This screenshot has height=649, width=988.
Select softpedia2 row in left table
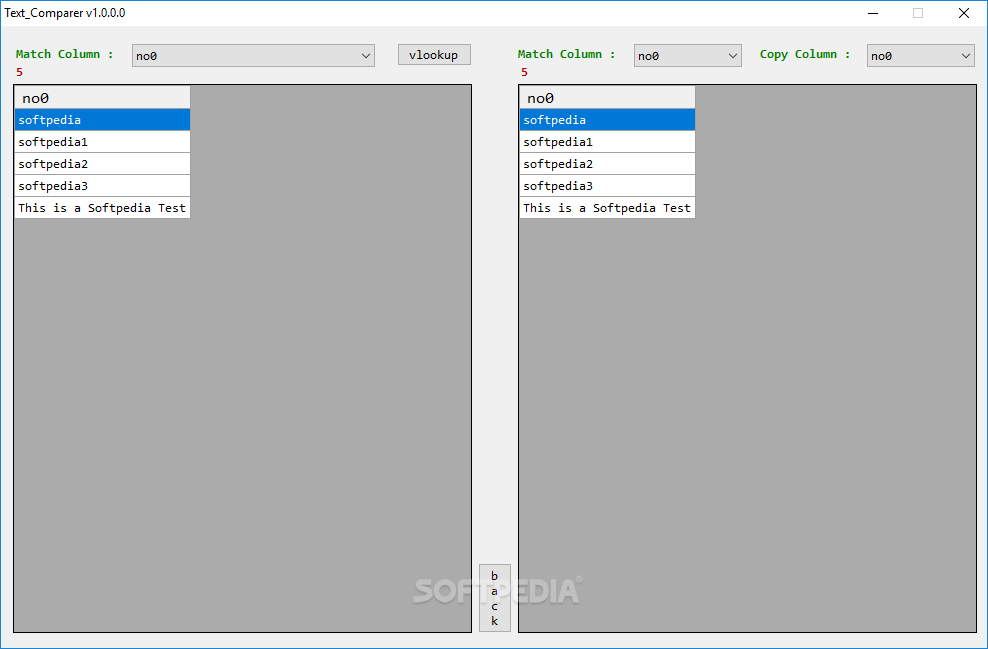103,164
